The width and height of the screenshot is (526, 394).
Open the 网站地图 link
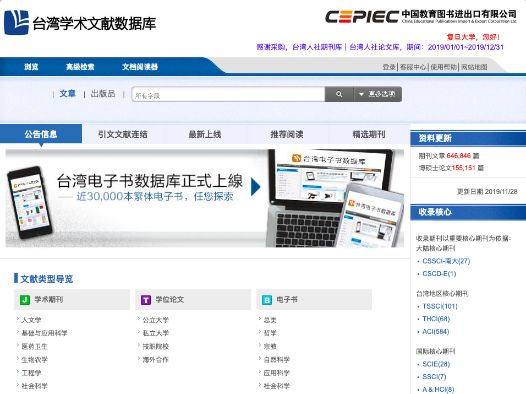click(x=474, y=67)
